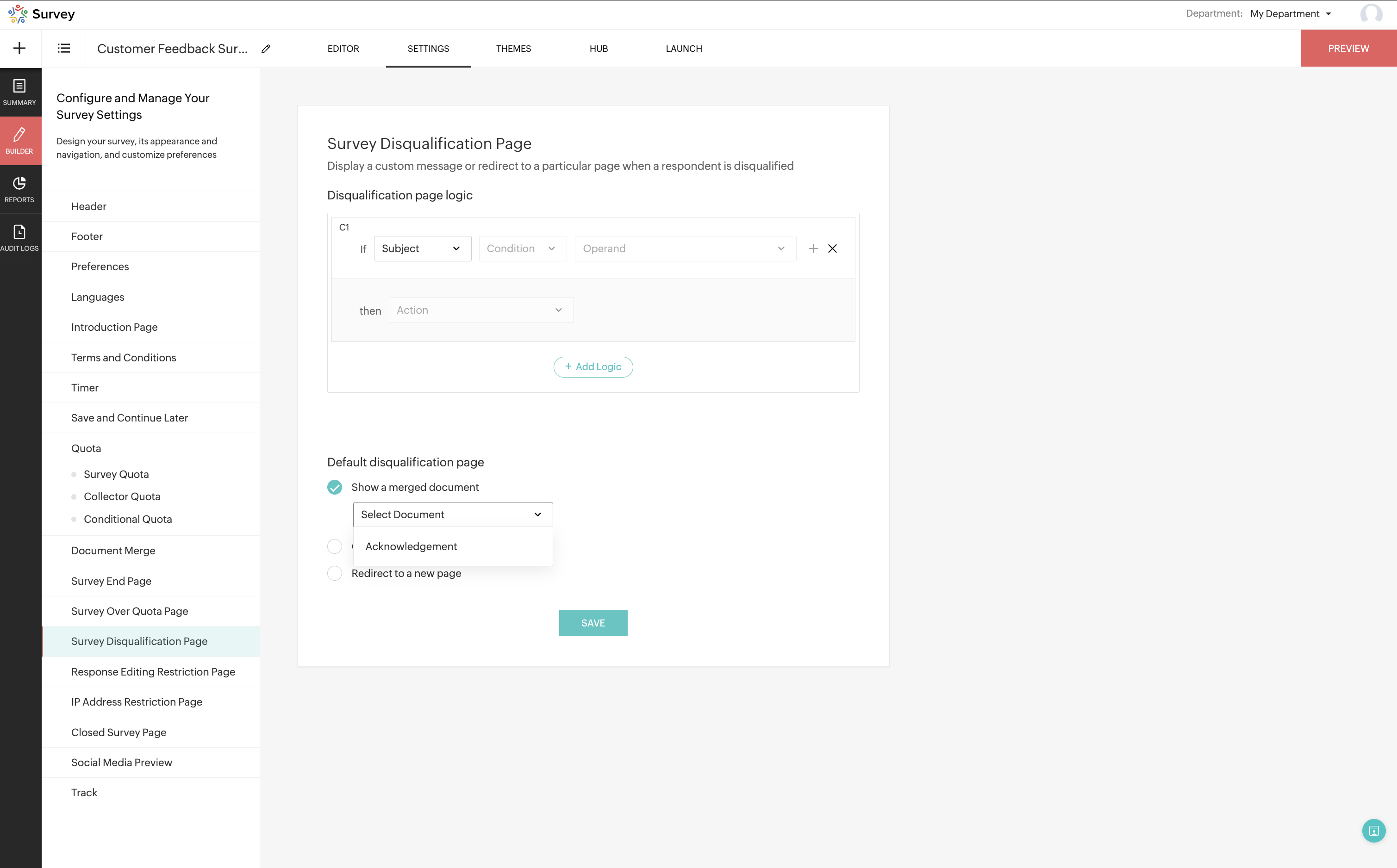
Task: Click the Add Logic button
Action: [592, 367]
